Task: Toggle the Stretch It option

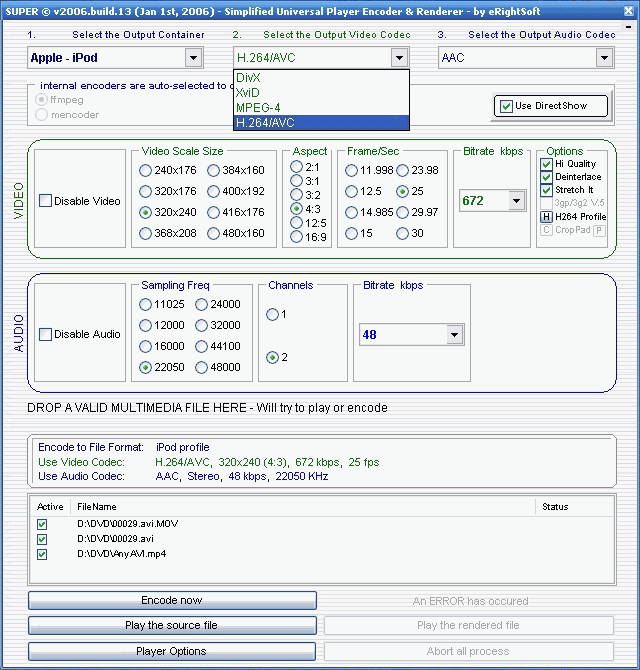Action: (x=546, y=190)
